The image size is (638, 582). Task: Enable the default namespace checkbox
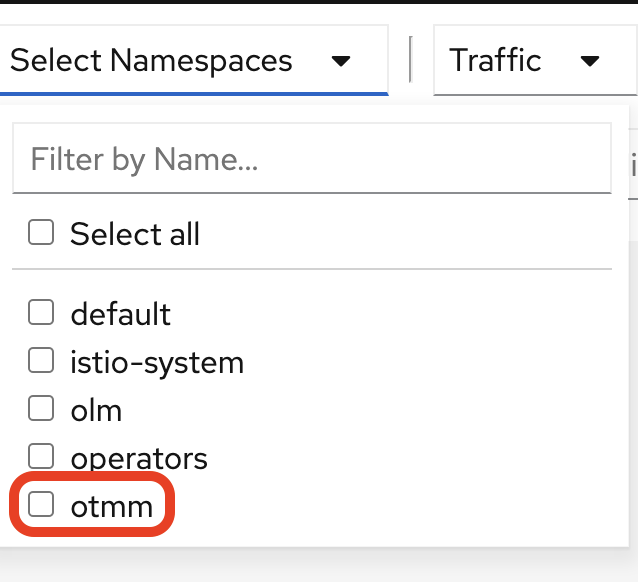(40, 313)
